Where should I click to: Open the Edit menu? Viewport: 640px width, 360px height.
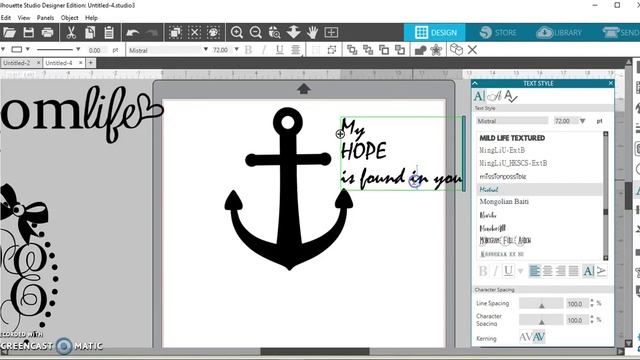point(6,18)
